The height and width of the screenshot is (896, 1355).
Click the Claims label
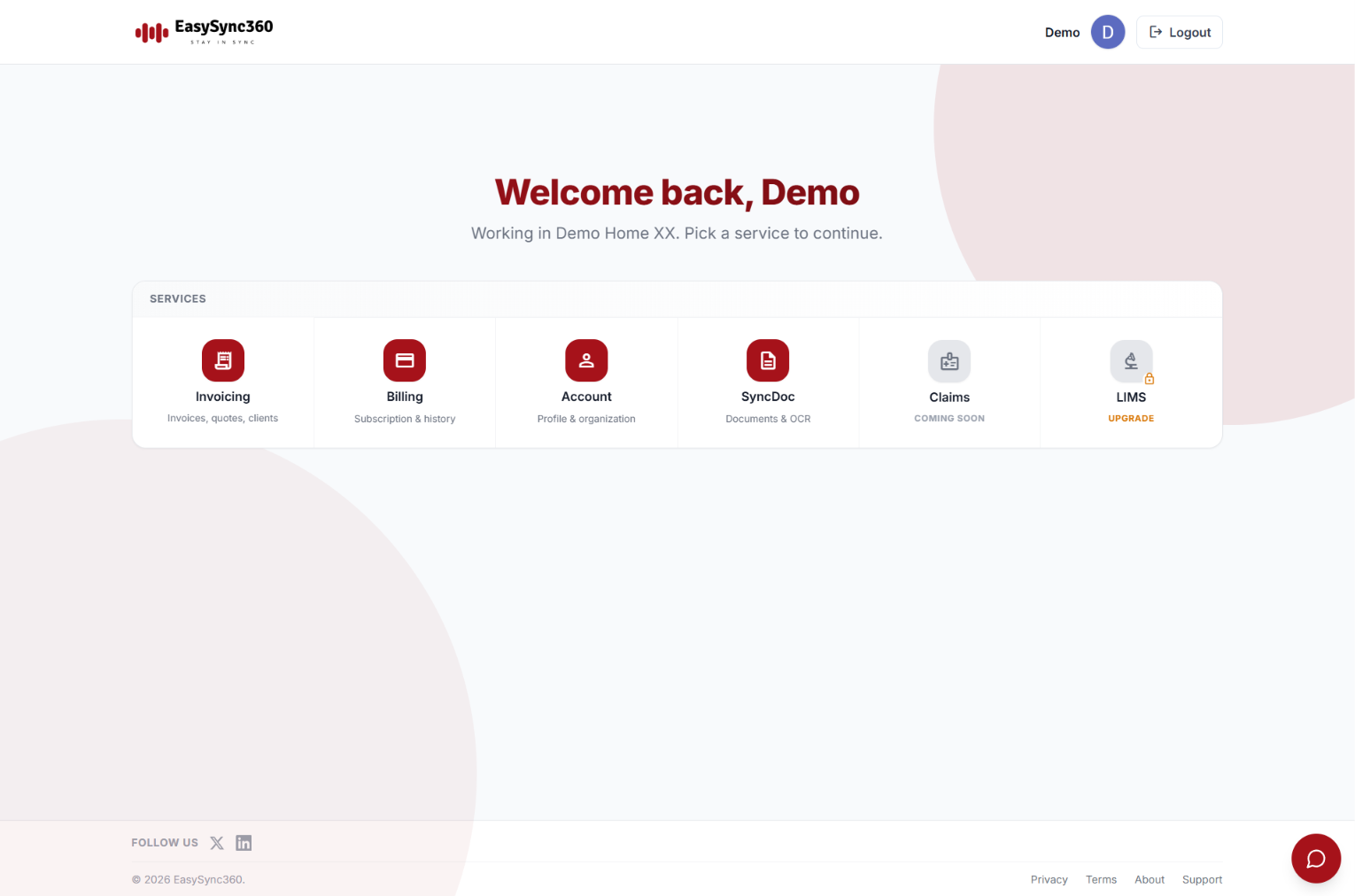pyautogui.click(x=949, y=398)
